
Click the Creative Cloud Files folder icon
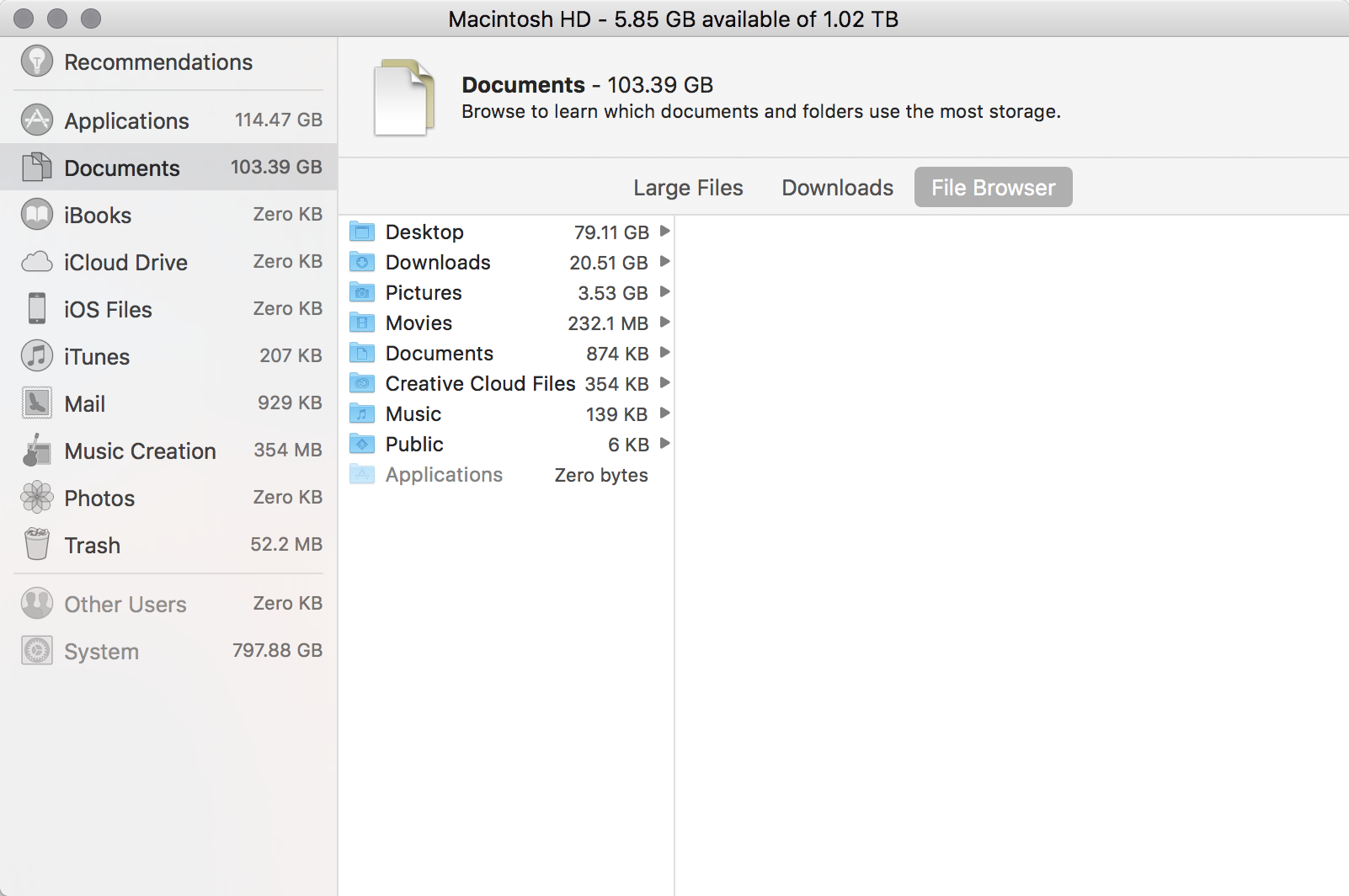tap(362, 383)
